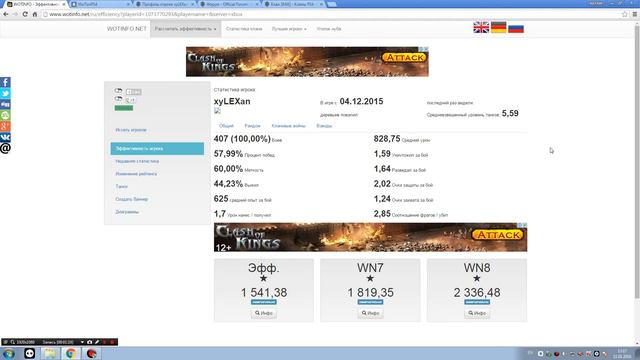Viewport: 640px width, 360px height.
Task: Click the blue label under 1 541,38
Action: (x=264, y=302)
